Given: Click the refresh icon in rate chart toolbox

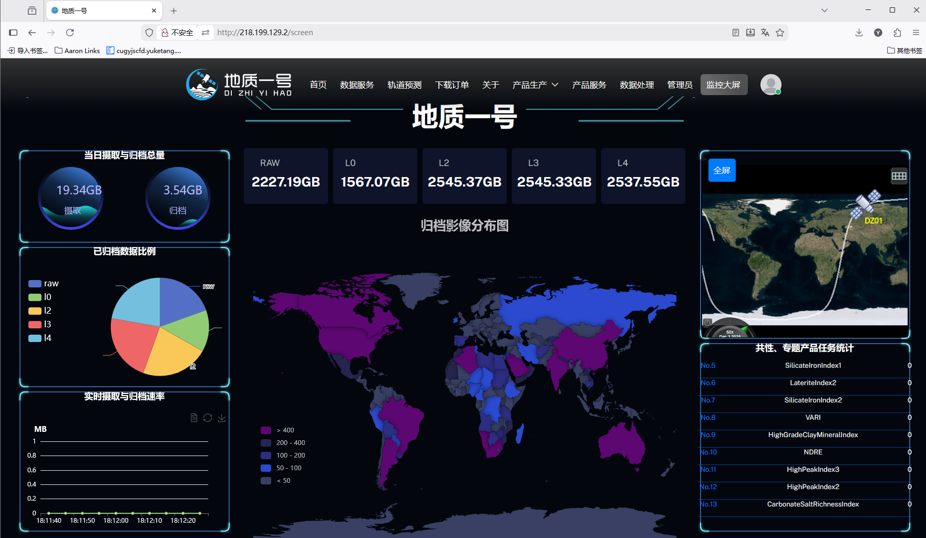Looking at the screenshot, I should (207, 418).
